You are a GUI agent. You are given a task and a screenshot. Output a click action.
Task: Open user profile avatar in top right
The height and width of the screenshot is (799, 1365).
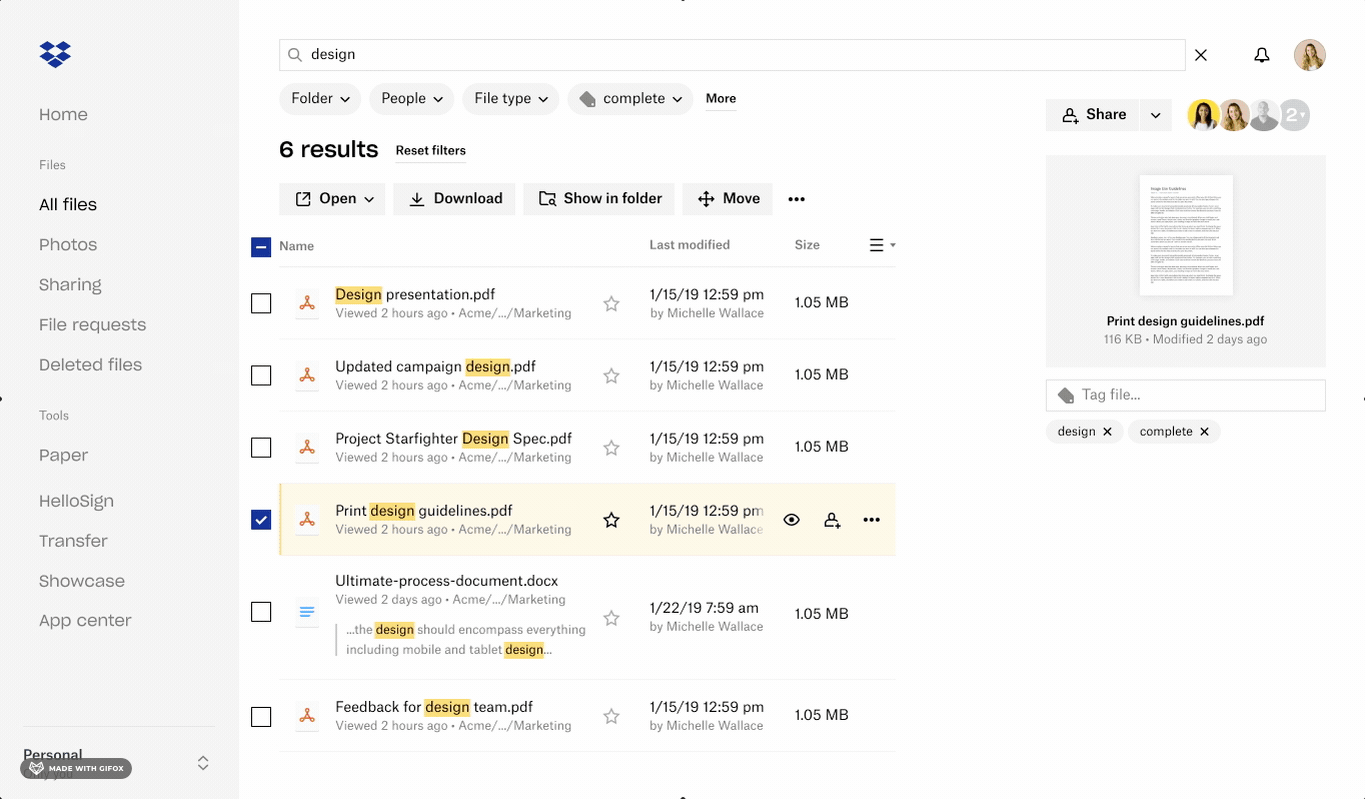point(1310,55)
